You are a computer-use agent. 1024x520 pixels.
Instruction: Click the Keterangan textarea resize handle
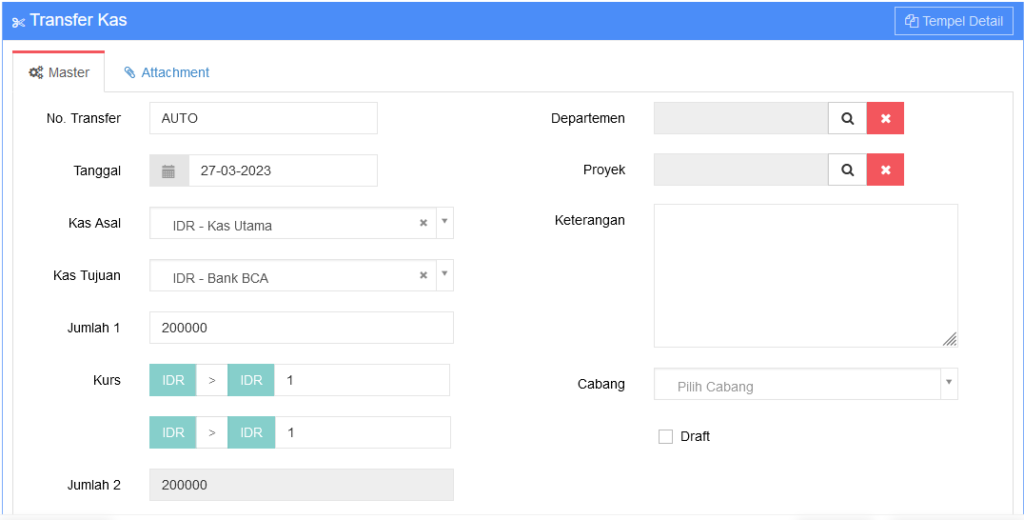(949, 339)
